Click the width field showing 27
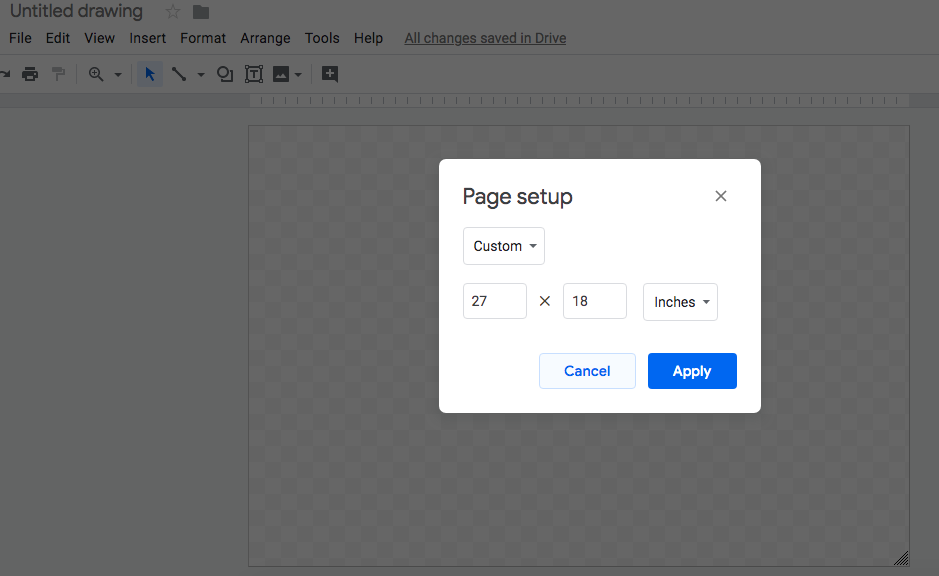939x576 pixels. click(495, 301)
